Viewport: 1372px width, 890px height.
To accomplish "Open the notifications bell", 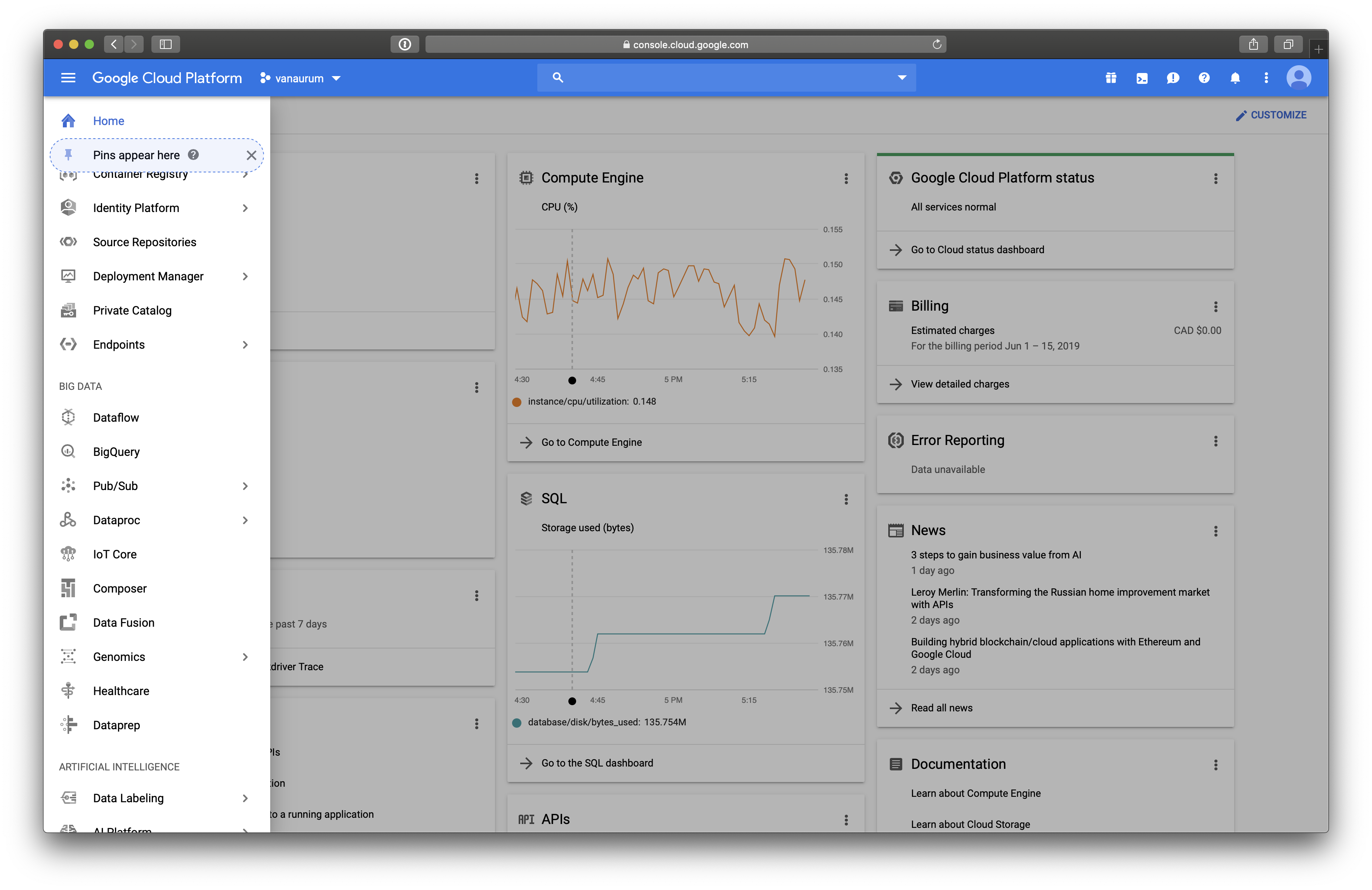I will click(1235, 78).
